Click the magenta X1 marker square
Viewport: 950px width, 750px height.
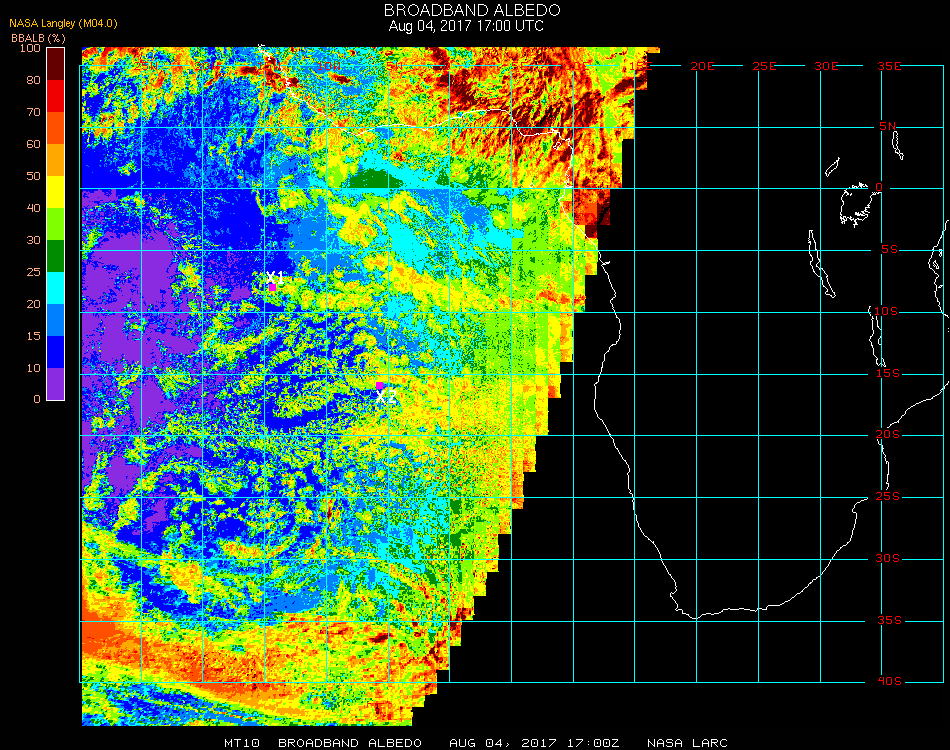click(272, 287)
